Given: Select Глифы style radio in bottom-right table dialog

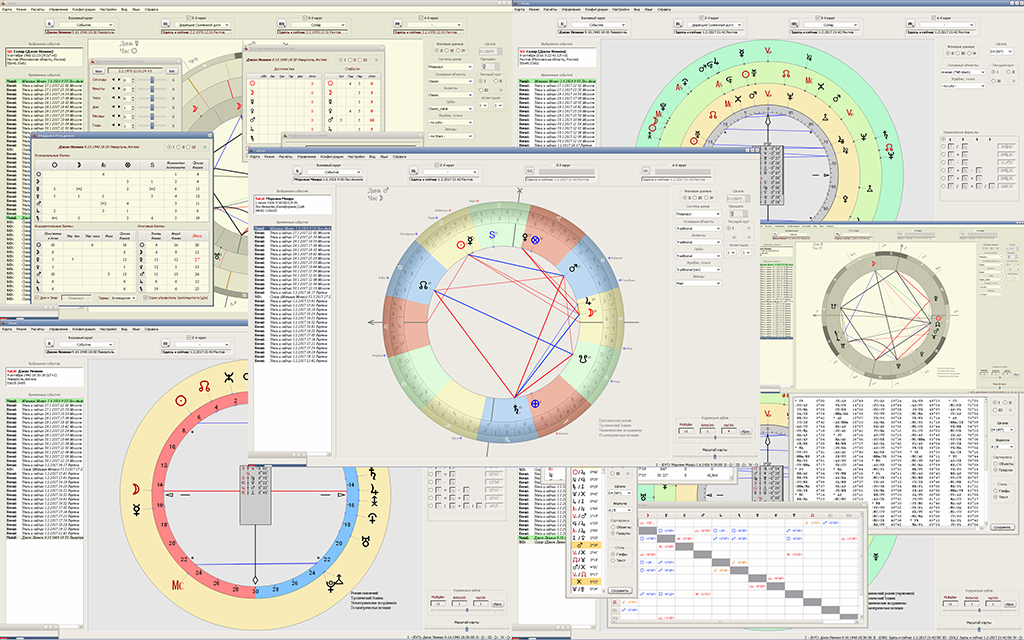Looking at the screenshot, I should pyautogui.click(x=995, y=491).
